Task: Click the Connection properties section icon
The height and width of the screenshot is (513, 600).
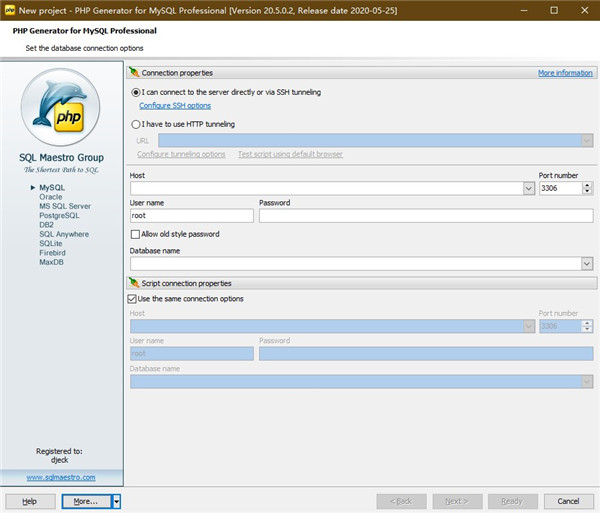Action: click(134, 73)
